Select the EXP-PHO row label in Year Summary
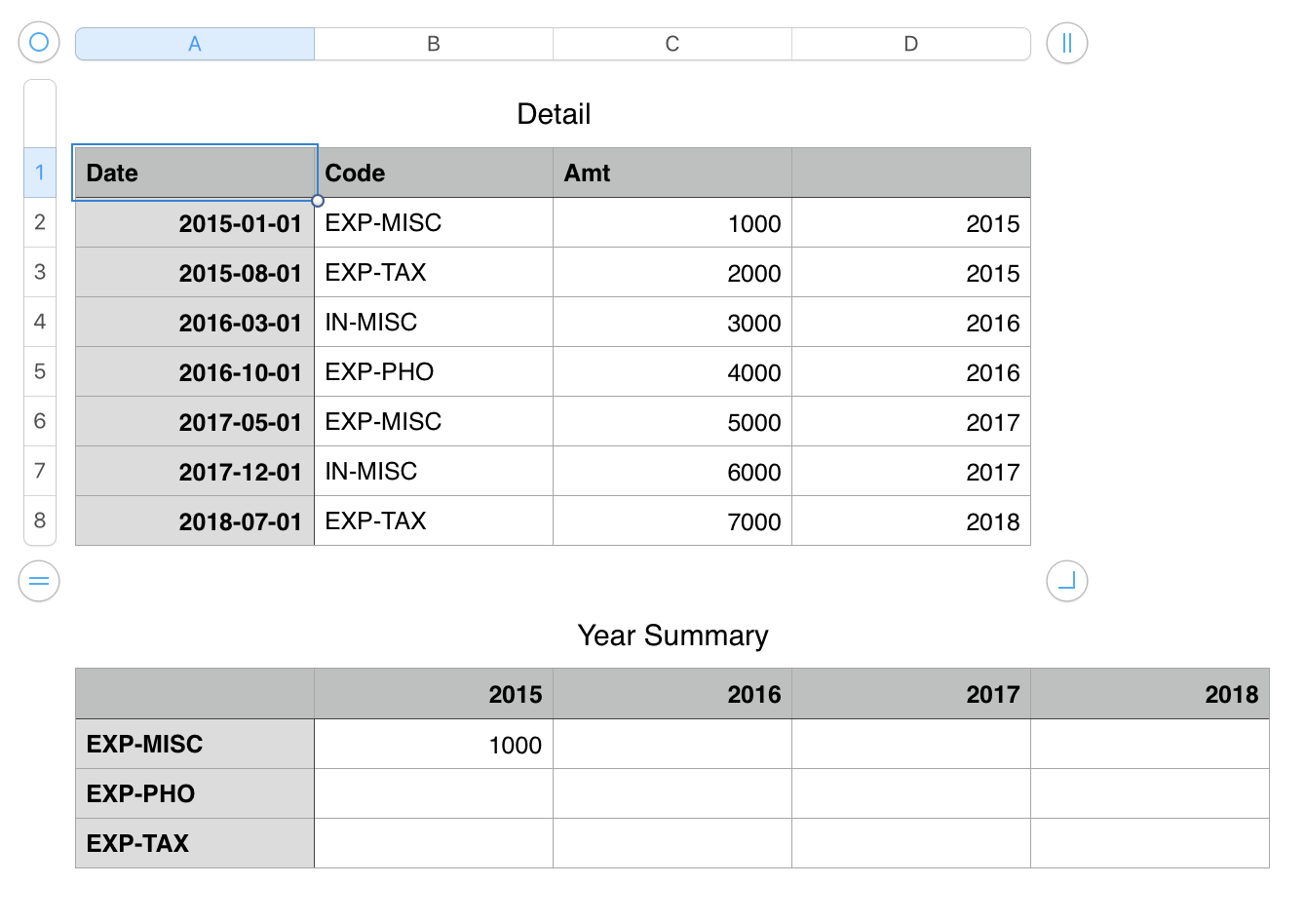 (195, 793)
